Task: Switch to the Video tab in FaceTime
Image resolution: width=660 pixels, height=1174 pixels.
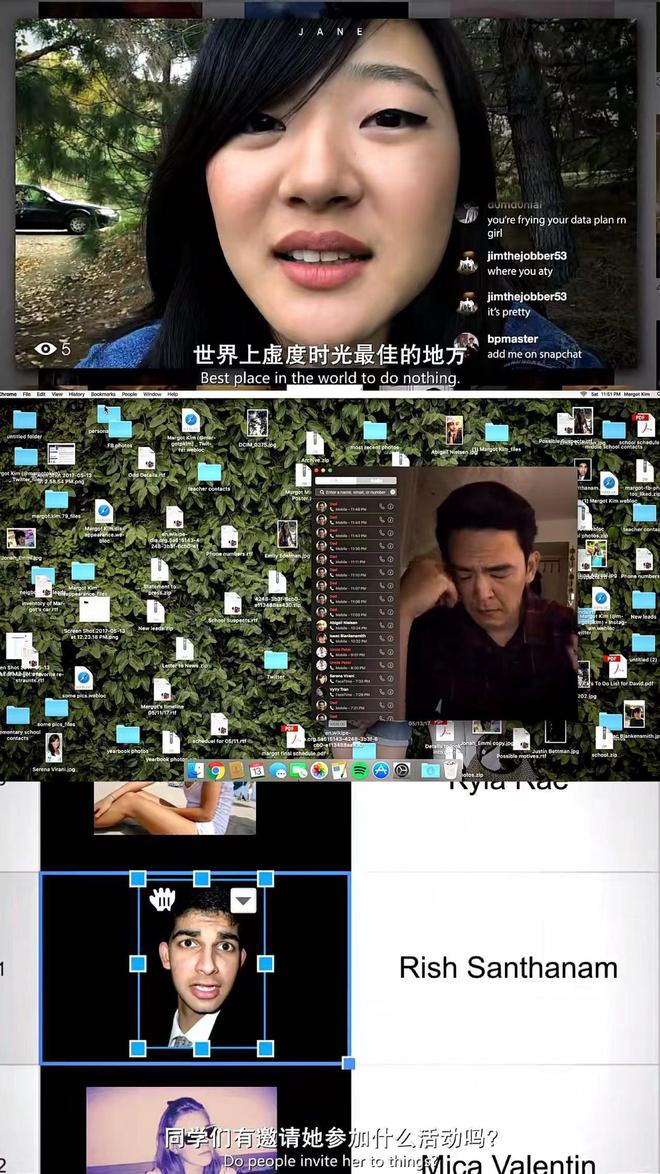Action: coord(336,481)
